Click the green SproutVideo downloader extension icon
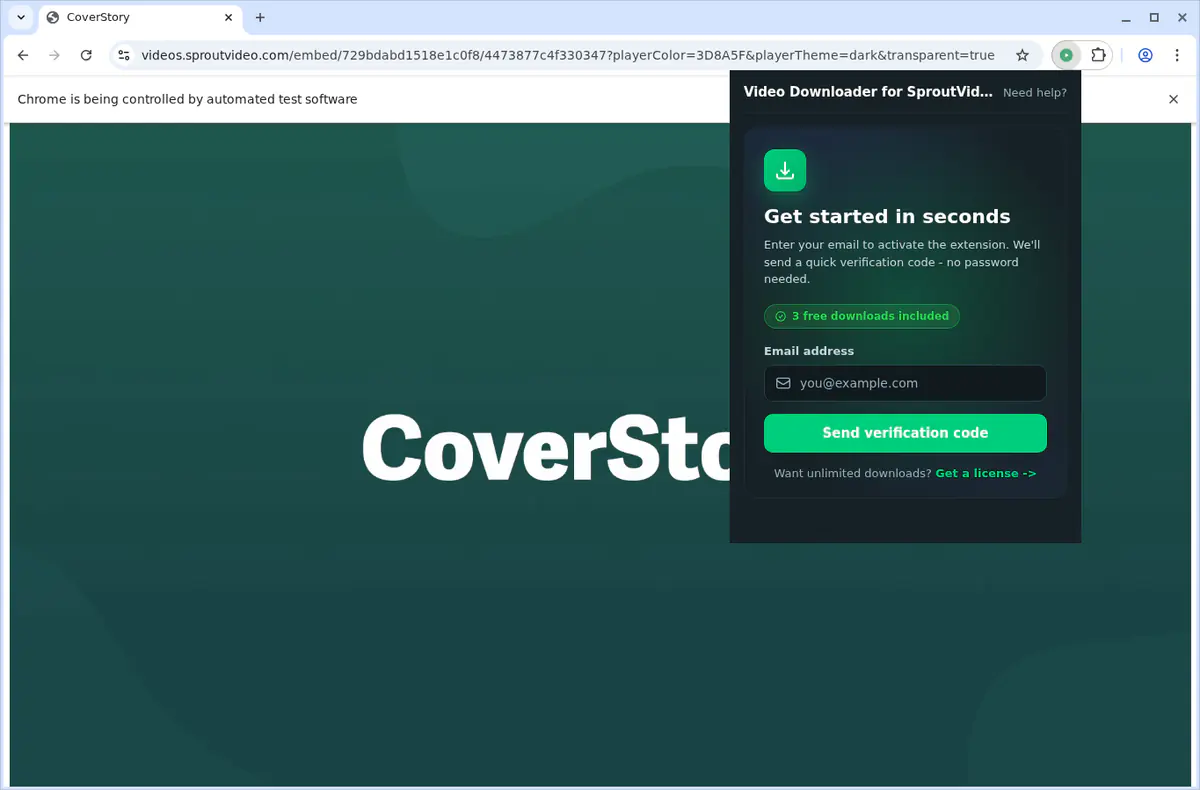Image resolution: width=1200 pixels, height=790 pixels. (1067, 55)
